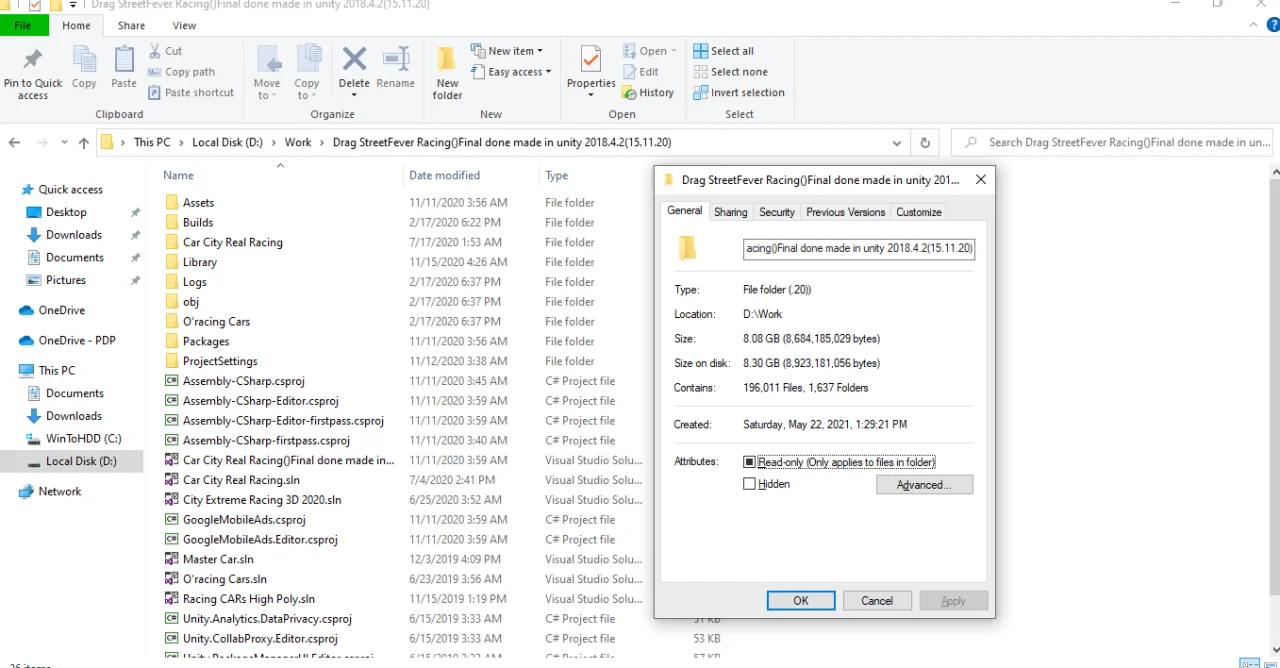
Task: Open the Easy access dropdown
Action: [548, 72]
